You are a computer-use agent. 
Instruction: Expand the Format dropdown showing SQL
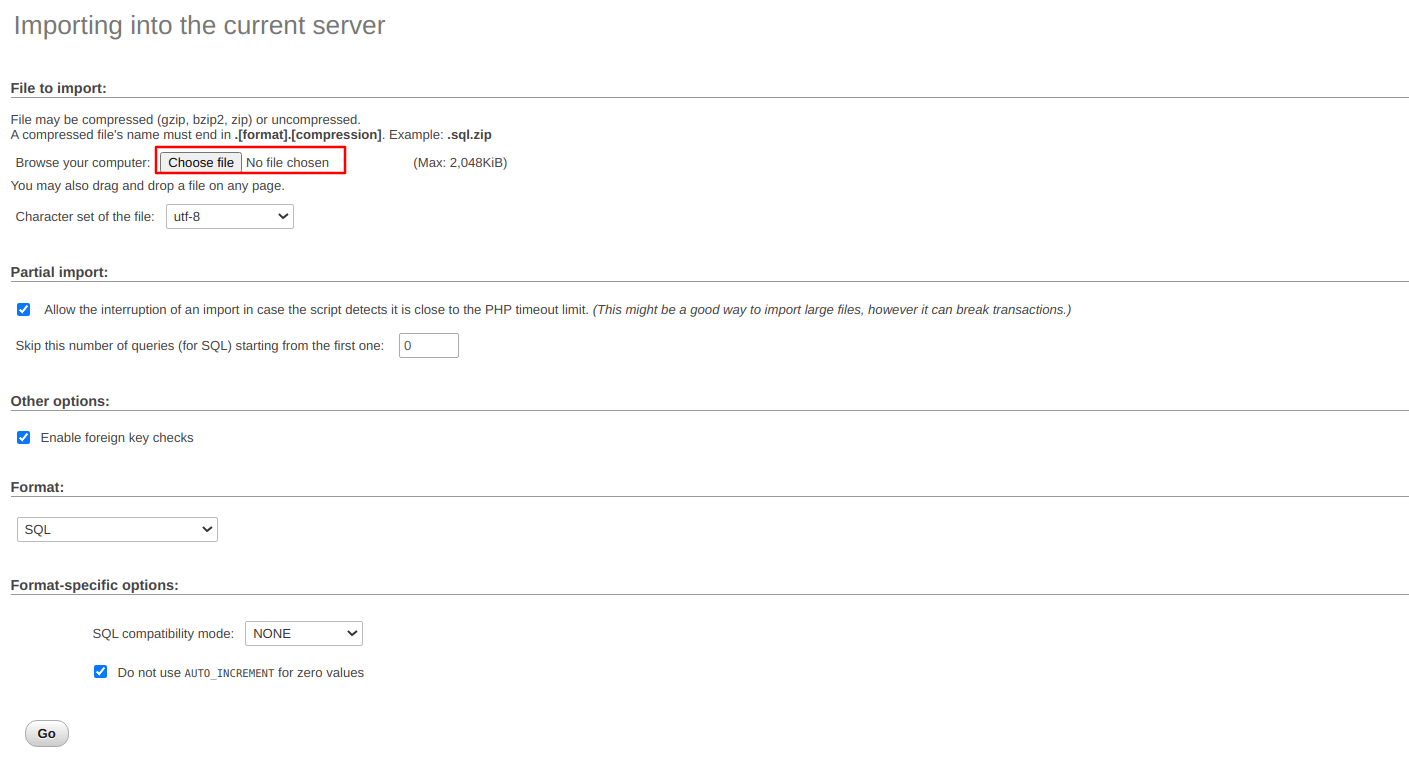pyautogui.click(x=117, y=530)
